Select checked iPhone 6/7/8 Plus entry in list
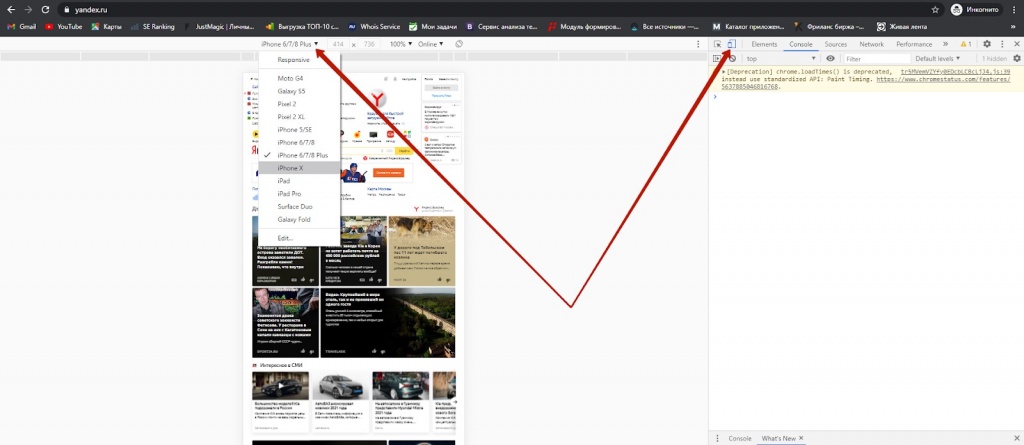 pyautogui.click(x=299, y=156)
